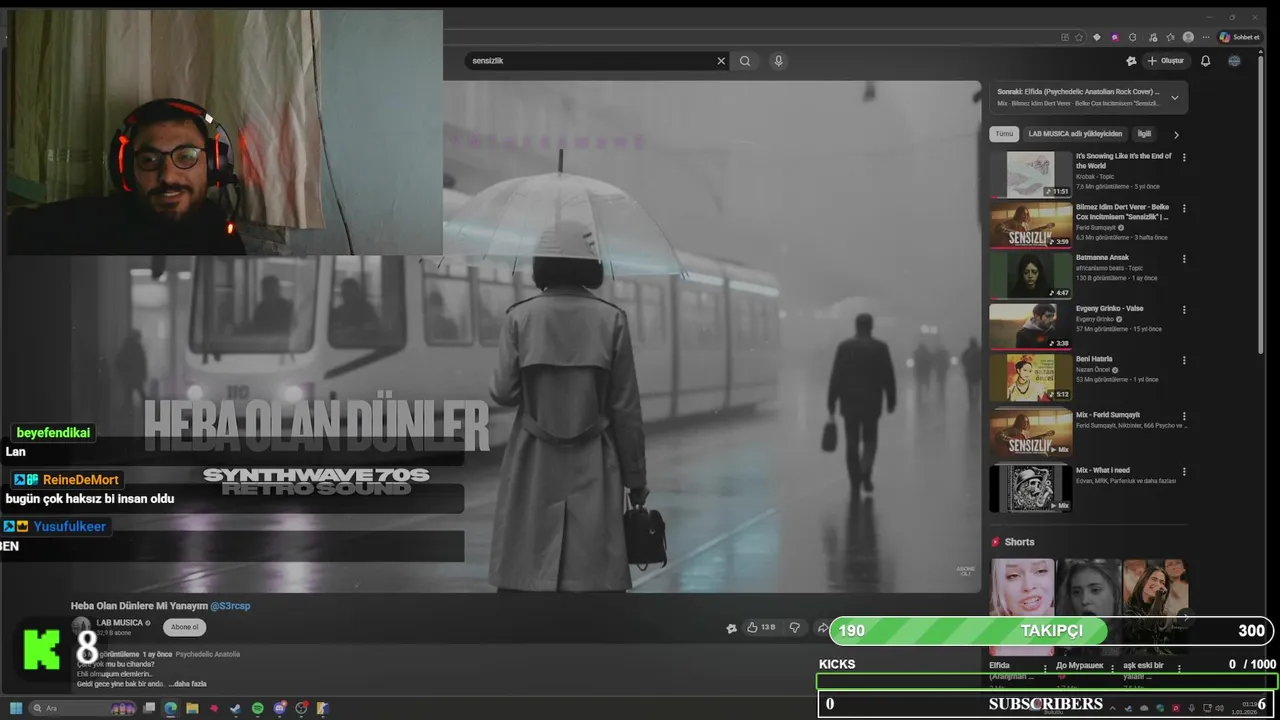Image resolution: width=1280 pixels, height=720 pixels.
Task: Open Windows Start menu
Action: tap(16, 708)
